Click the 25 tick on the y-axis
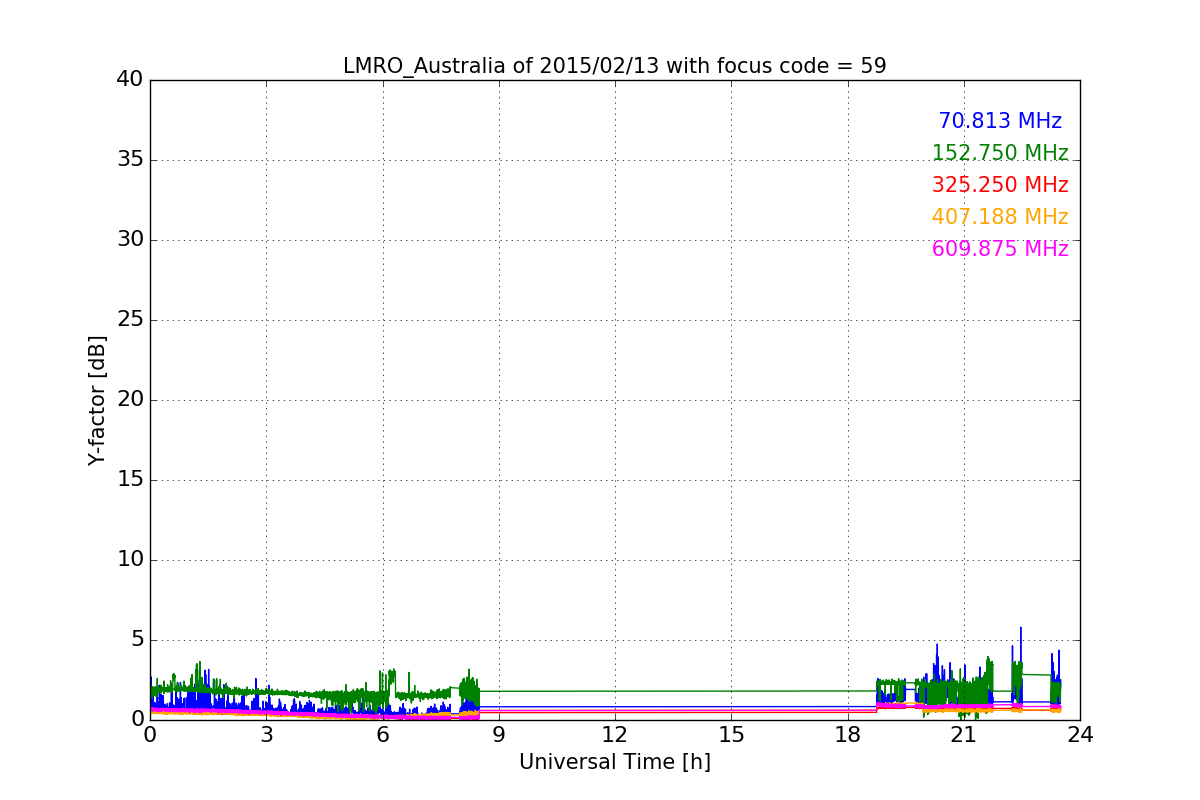Screen dimensions: 1200x800 point(129,320)
